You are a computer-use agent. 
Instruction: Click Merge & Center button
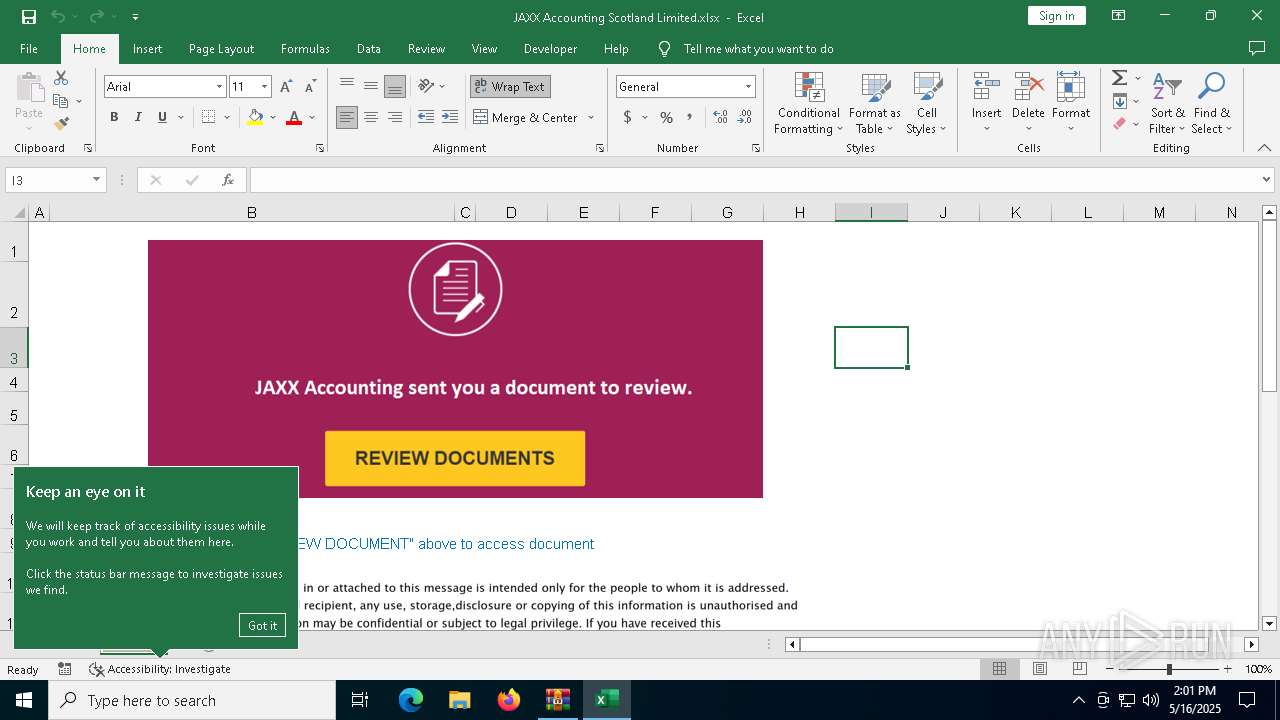pyautogui.click(x=526, y=118)
